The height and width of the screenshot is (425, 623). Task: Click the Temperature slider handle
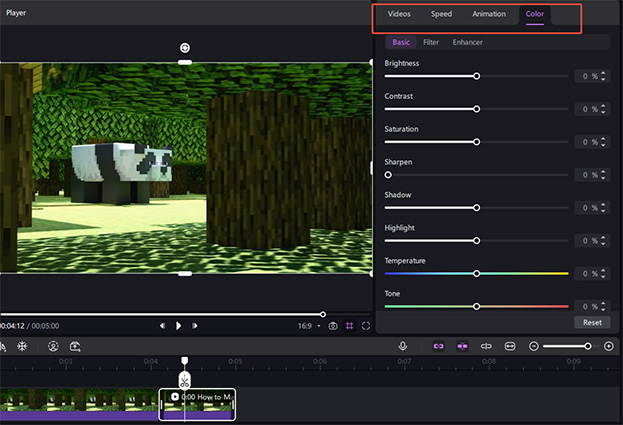(476, 274)
